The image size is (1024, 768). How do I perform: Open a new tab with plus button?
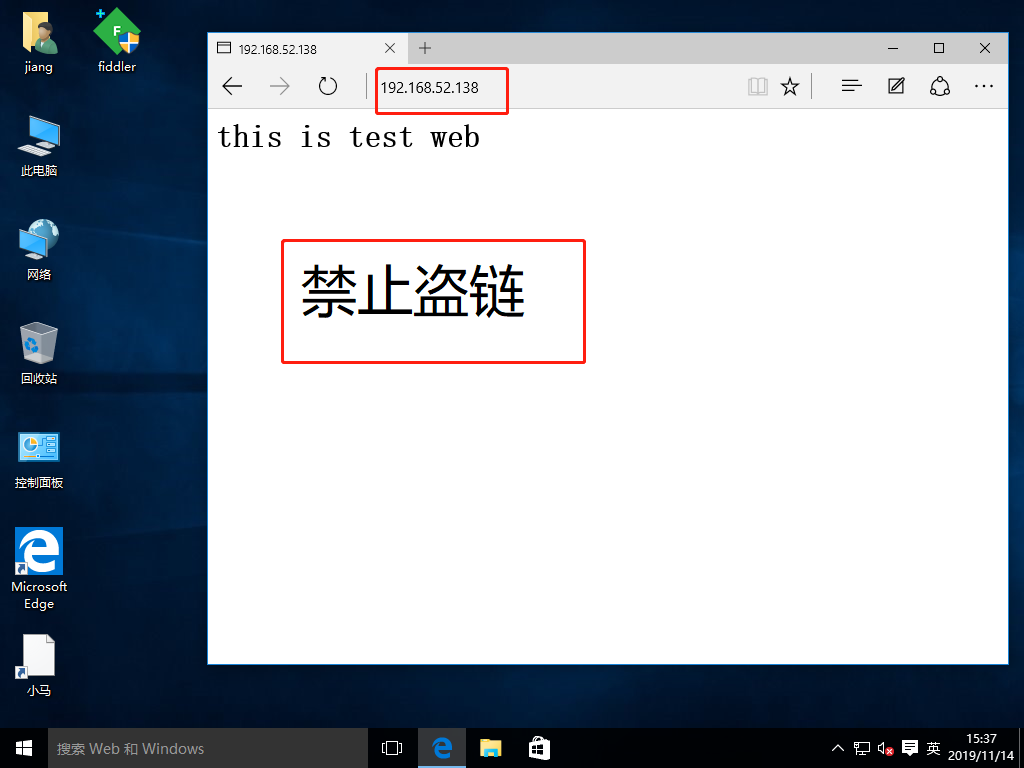point(425,48)
